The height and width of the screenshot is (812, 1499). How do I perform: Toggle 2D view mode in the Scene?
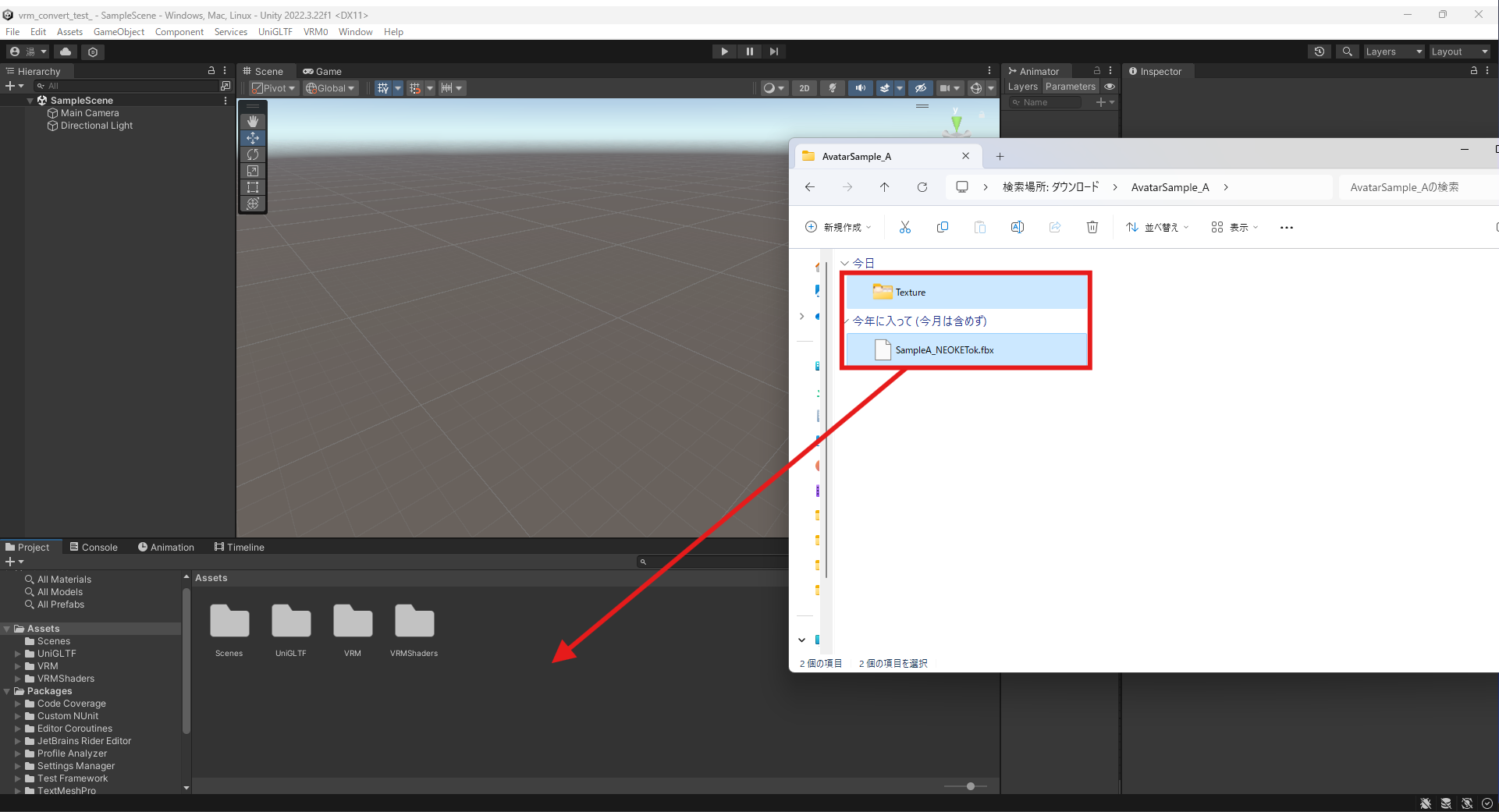point(804,87)
